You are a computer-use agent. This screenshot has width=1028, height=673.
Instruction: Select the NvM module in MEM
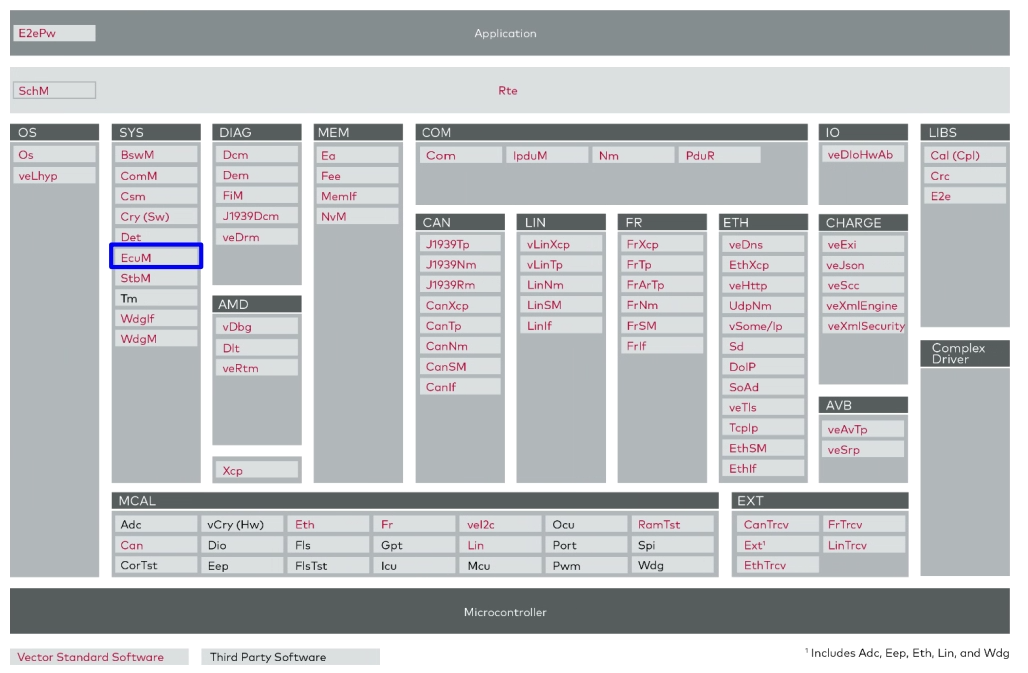357,216
